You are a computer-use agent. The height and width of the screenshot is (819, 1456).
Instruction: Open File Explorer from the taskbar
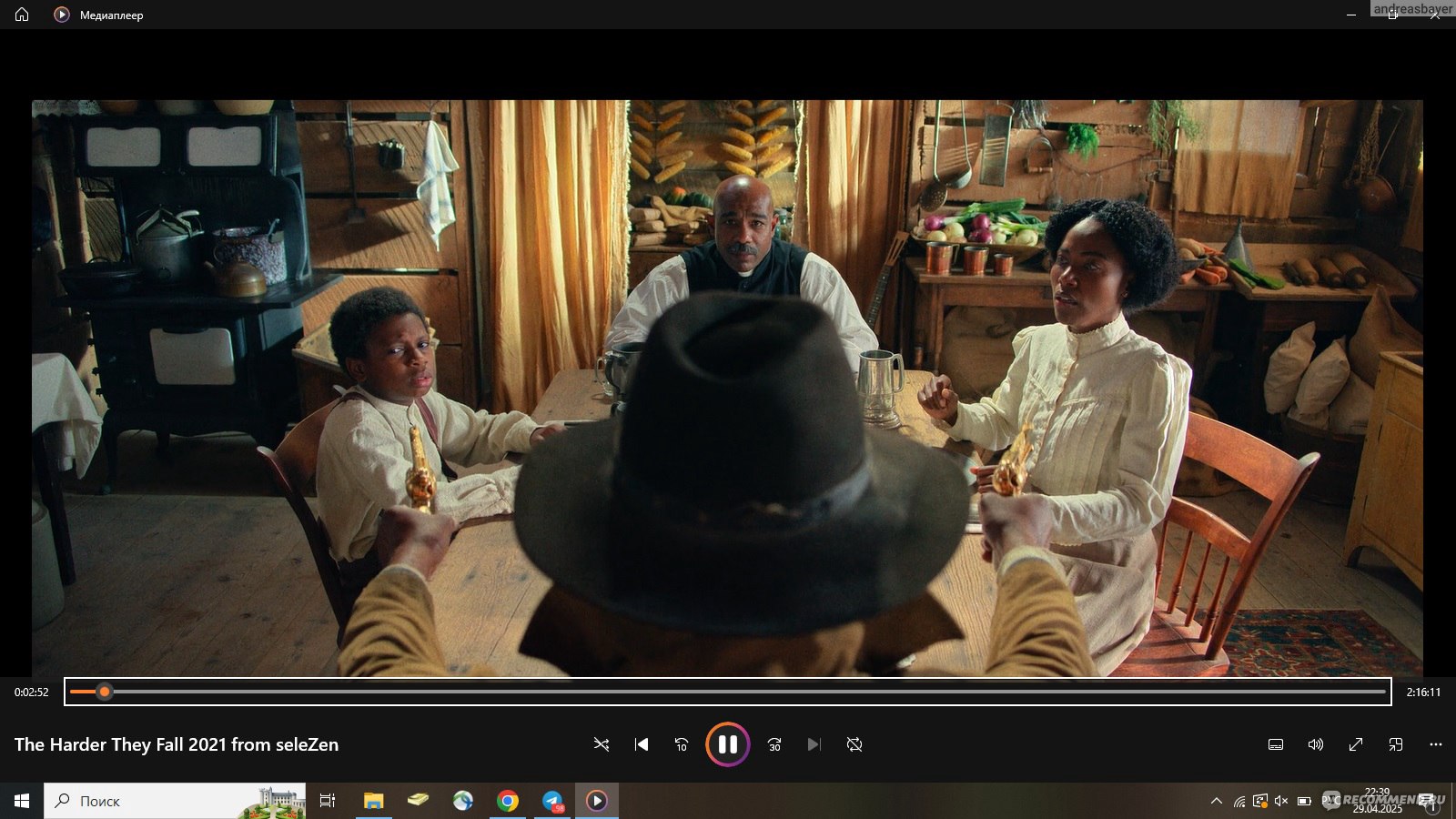pos(373,801)
